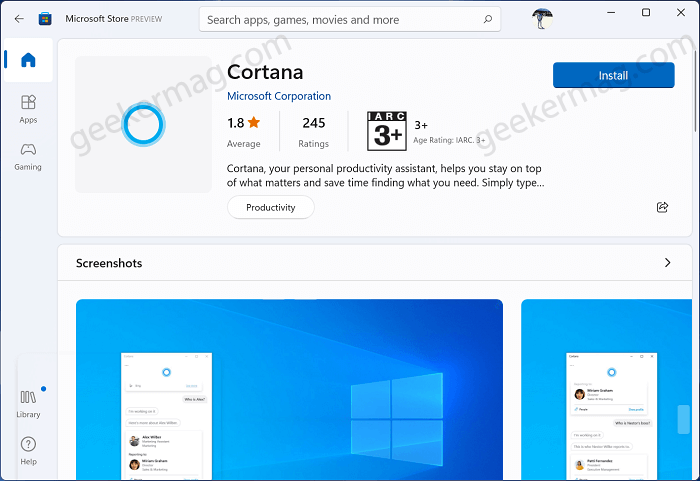Install the Cortana app
Image resolution: width=700 pixels, height=481 pixels.
(613, 75)
